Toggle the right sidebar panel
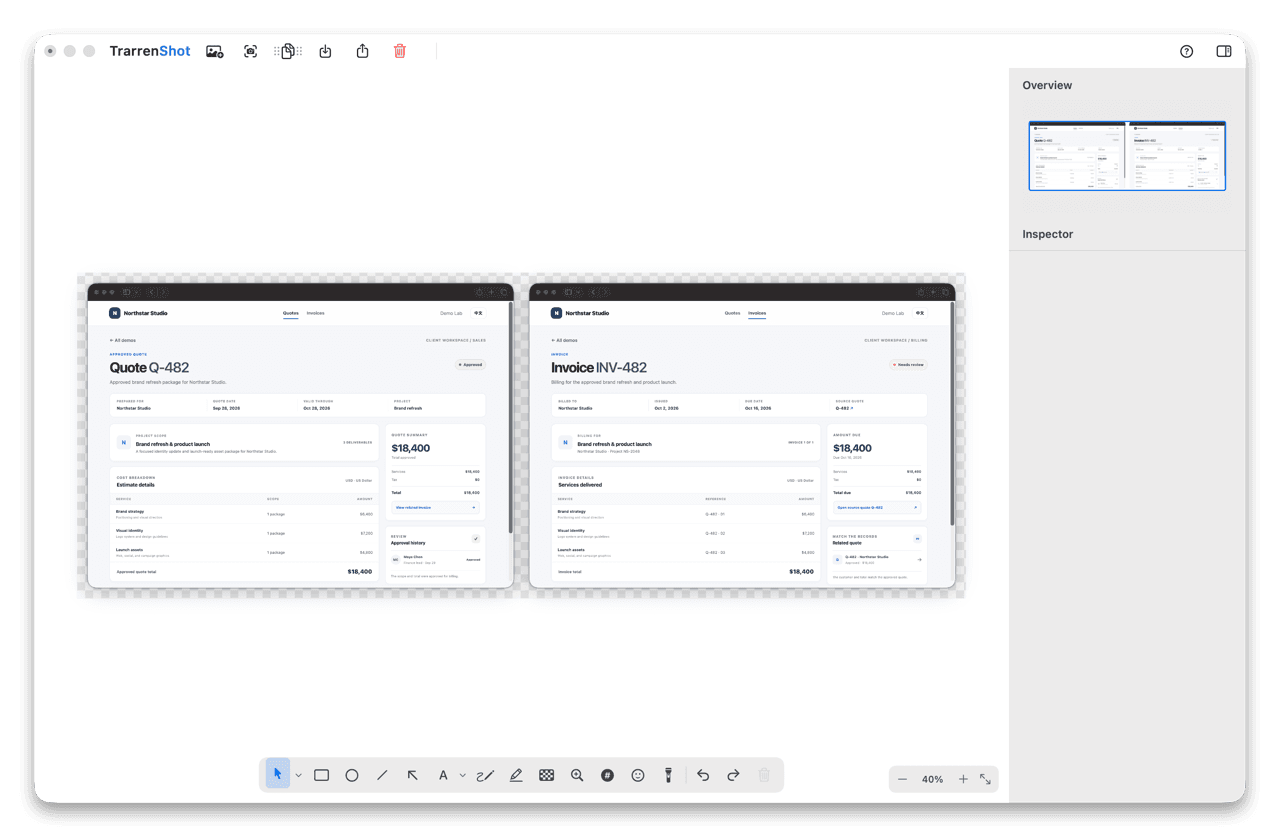This screenshot has width=1280, height=837. point(1224,51)
